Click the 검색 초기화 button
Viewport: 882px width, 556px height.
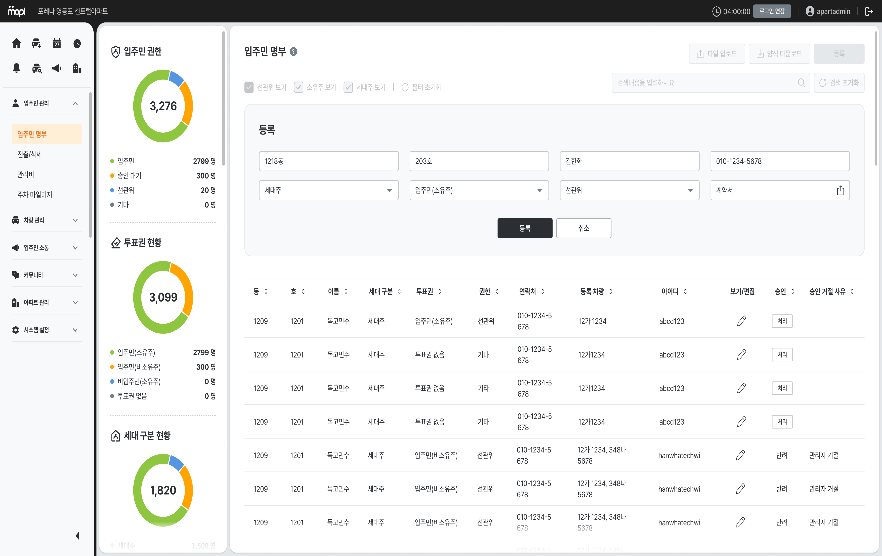[x=839, y=83]
